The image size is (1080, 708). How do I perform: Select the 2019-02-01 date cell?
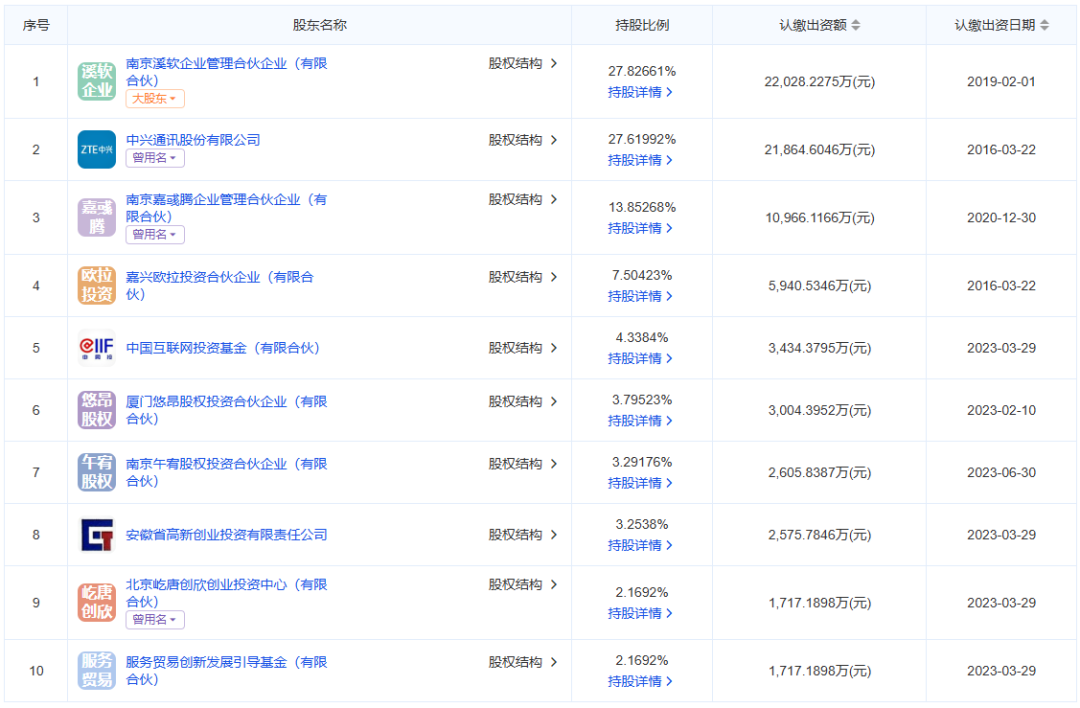(x=1001, y=81)
